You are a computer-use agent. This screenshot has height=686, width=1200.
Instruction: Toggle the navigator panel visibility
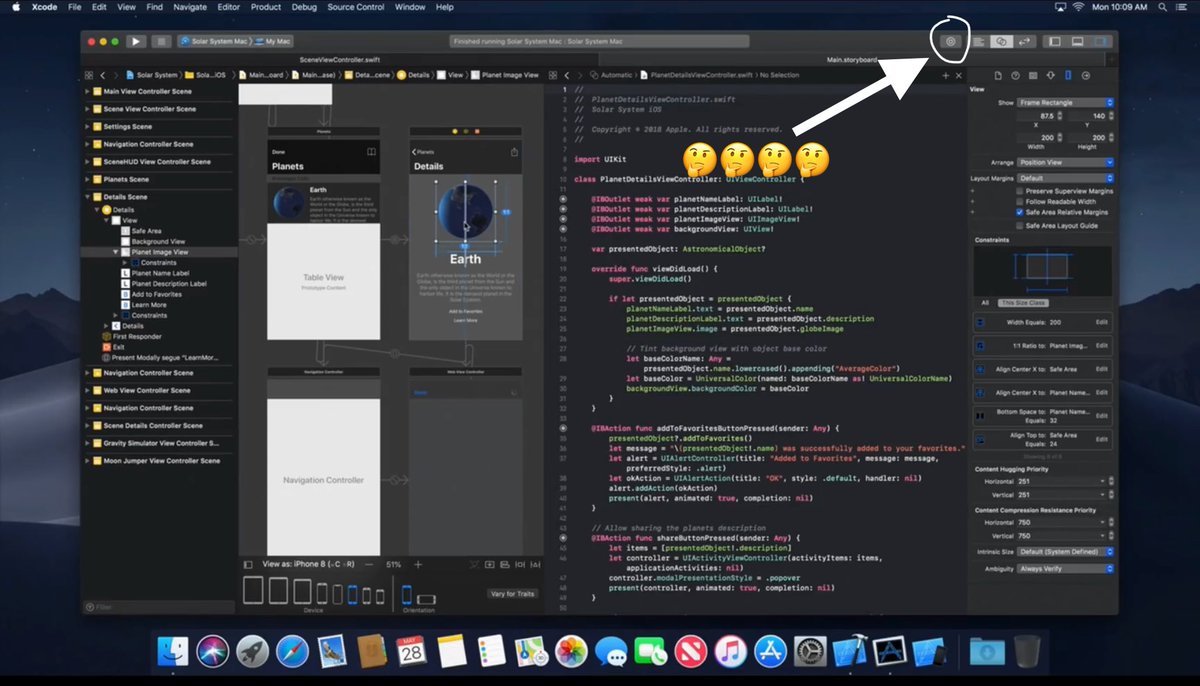click(x=1054, y=42)
